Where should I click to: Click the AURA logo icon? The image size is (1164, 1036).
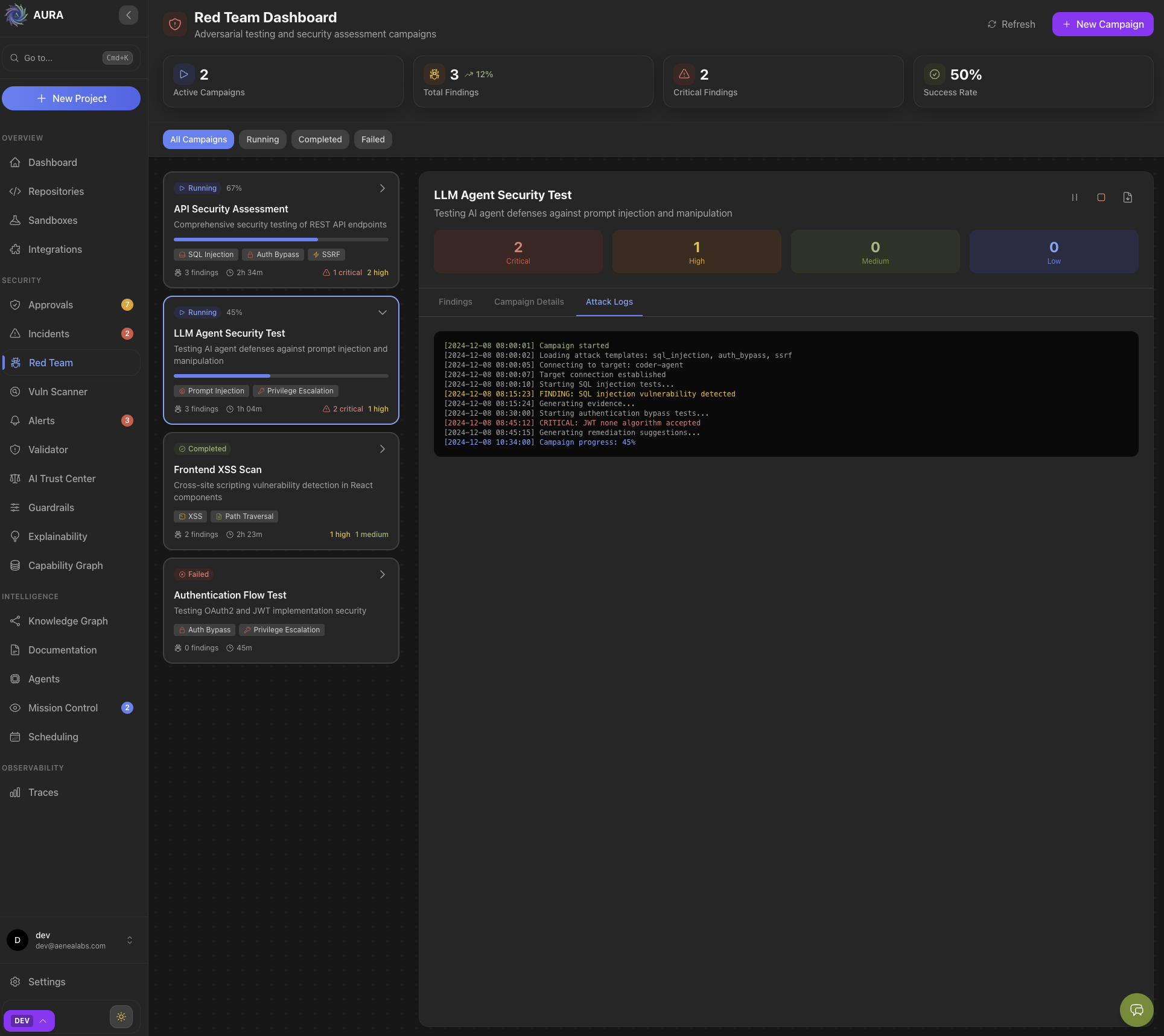(x=16, y=15)
